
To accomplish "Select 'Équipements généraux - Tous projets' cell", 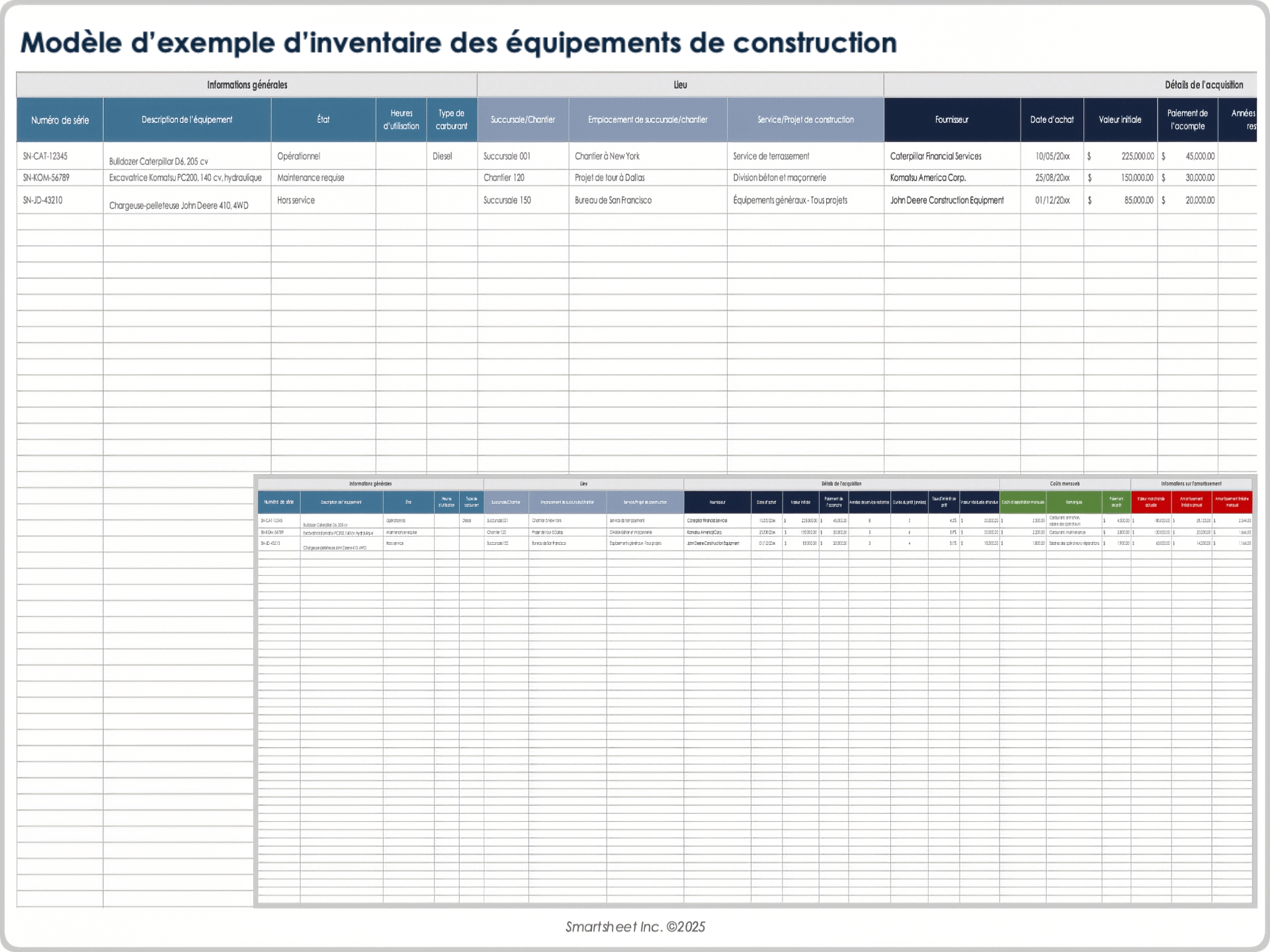I will coord(806,200).
